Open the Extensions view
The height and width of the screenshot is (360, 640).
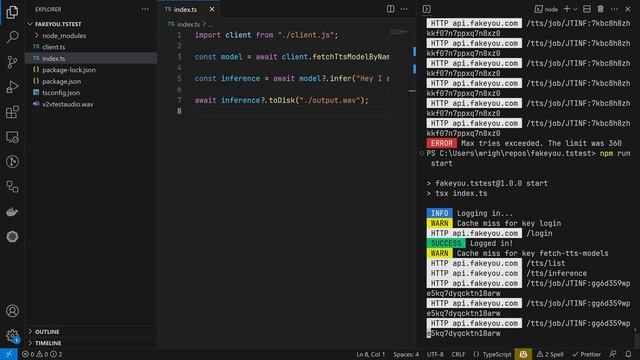click(x=12, y=112)
